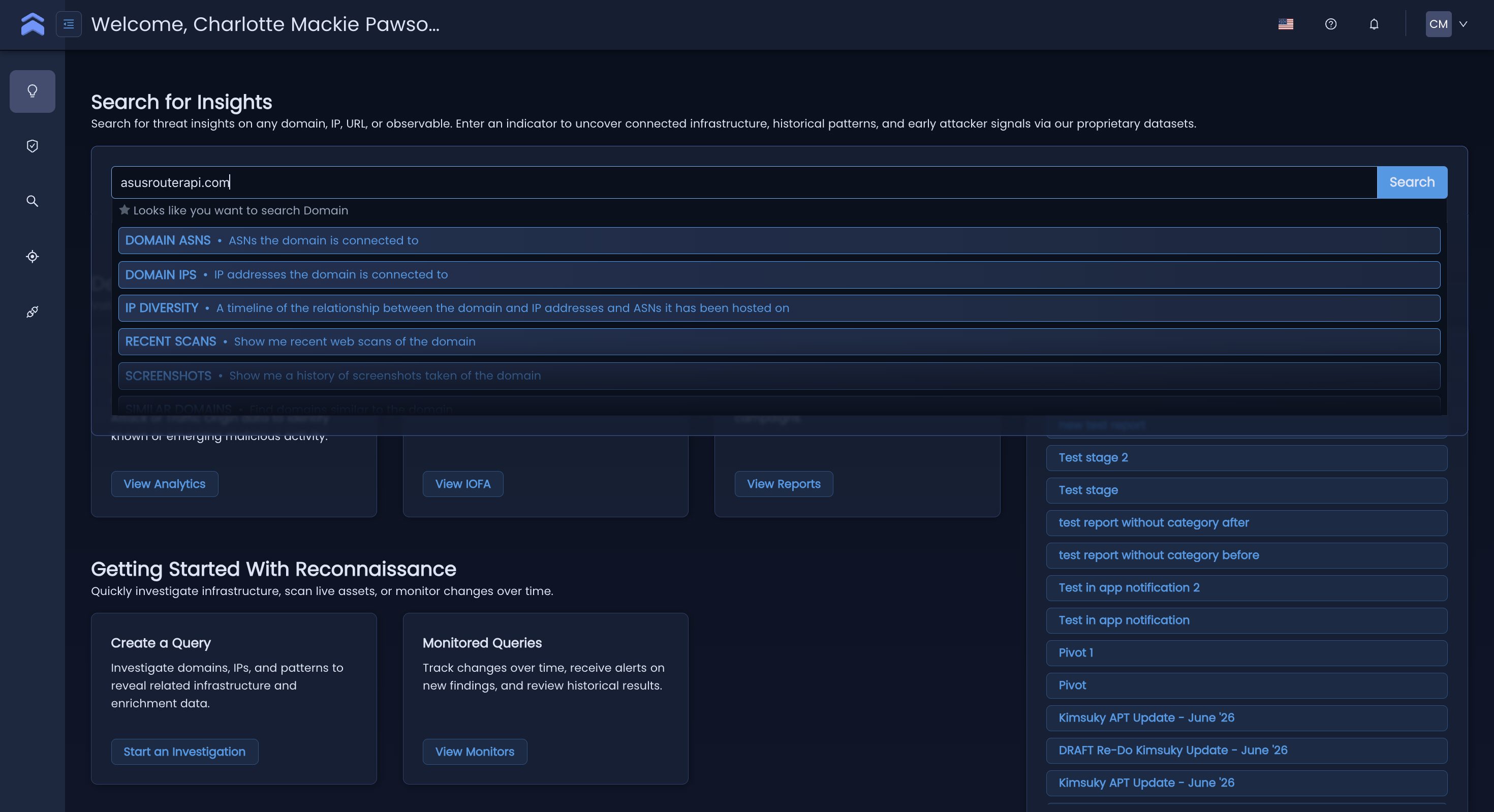Click the Create a Query heading
Viewport: 1494px width, 812px height.
pos(161,643)
